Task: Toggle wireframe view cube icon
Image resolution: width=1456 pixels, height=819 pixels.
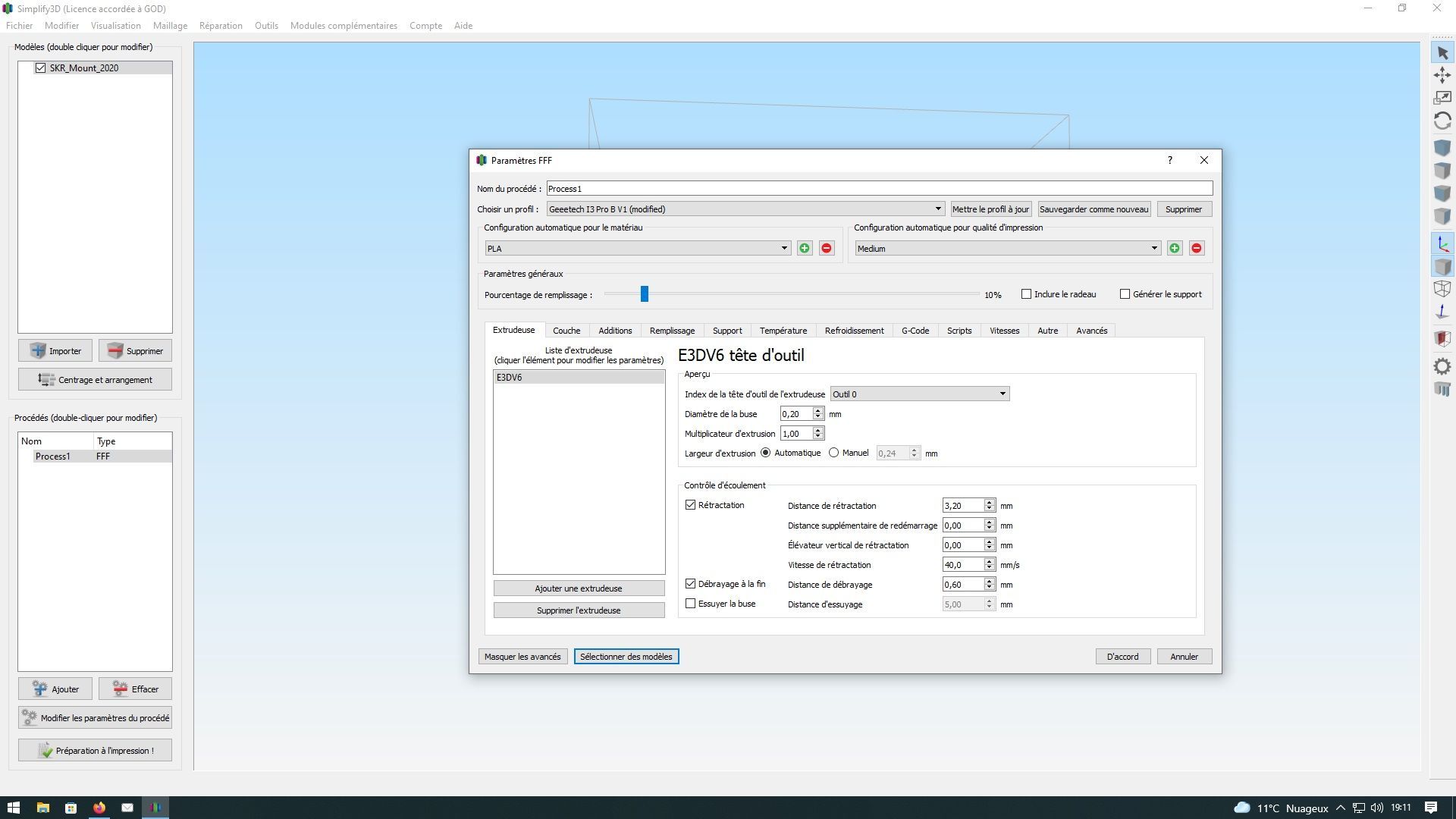Action: point(1442,289)
